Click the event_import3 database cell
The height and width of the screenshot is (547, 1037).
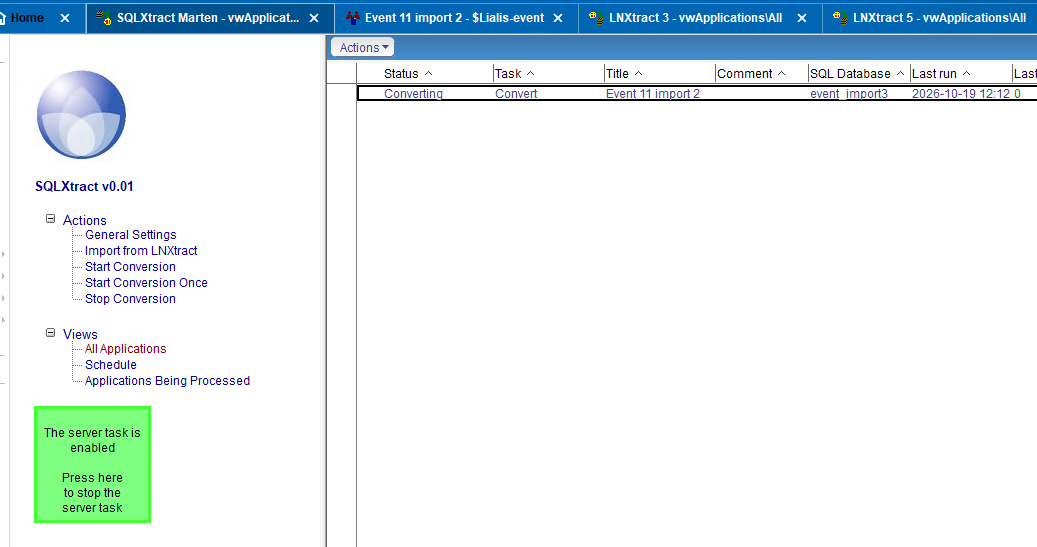coord(849,93)
